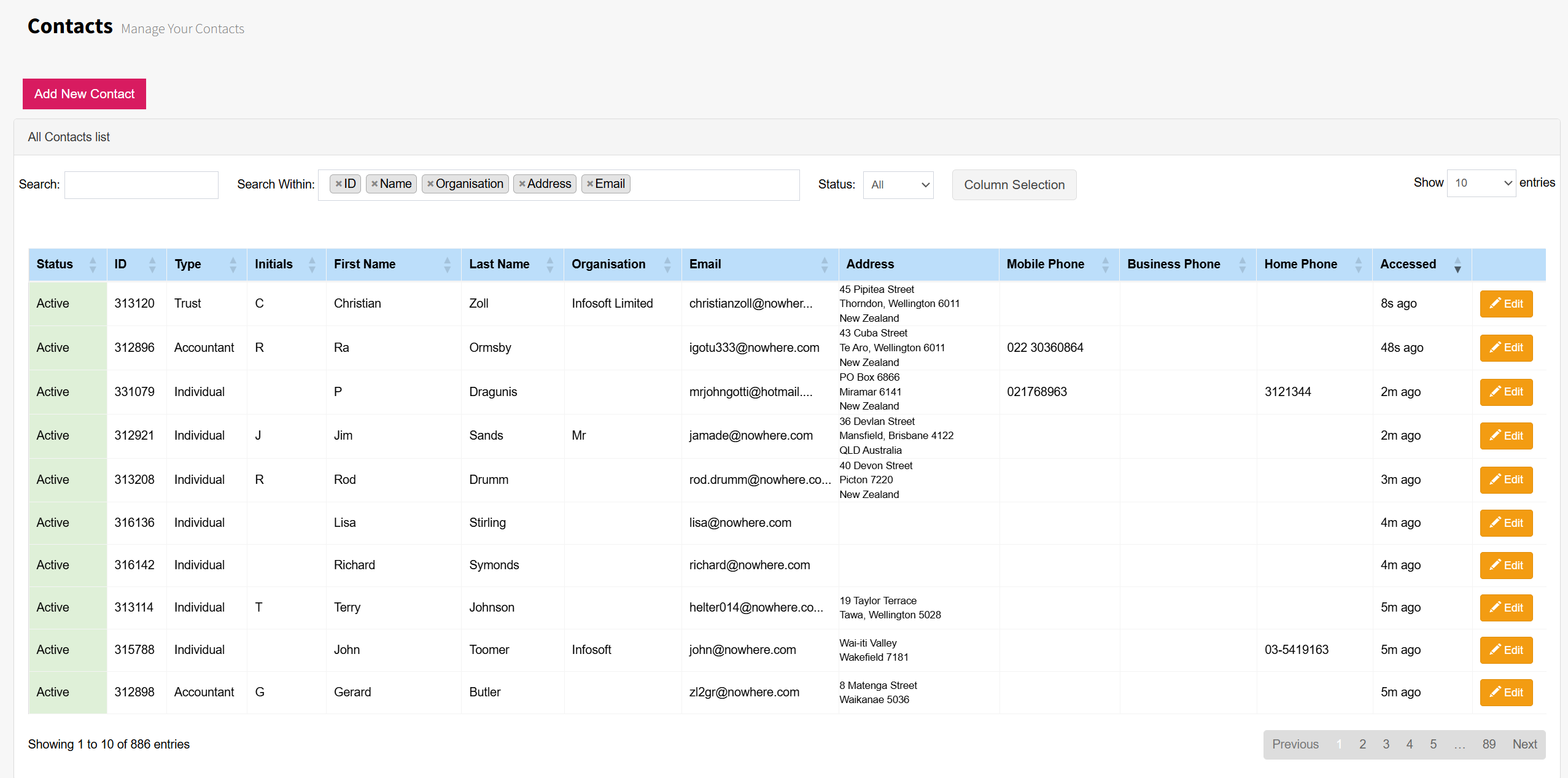
Task: Click the All Contacts list heading
Action: [x=69, y=137]
